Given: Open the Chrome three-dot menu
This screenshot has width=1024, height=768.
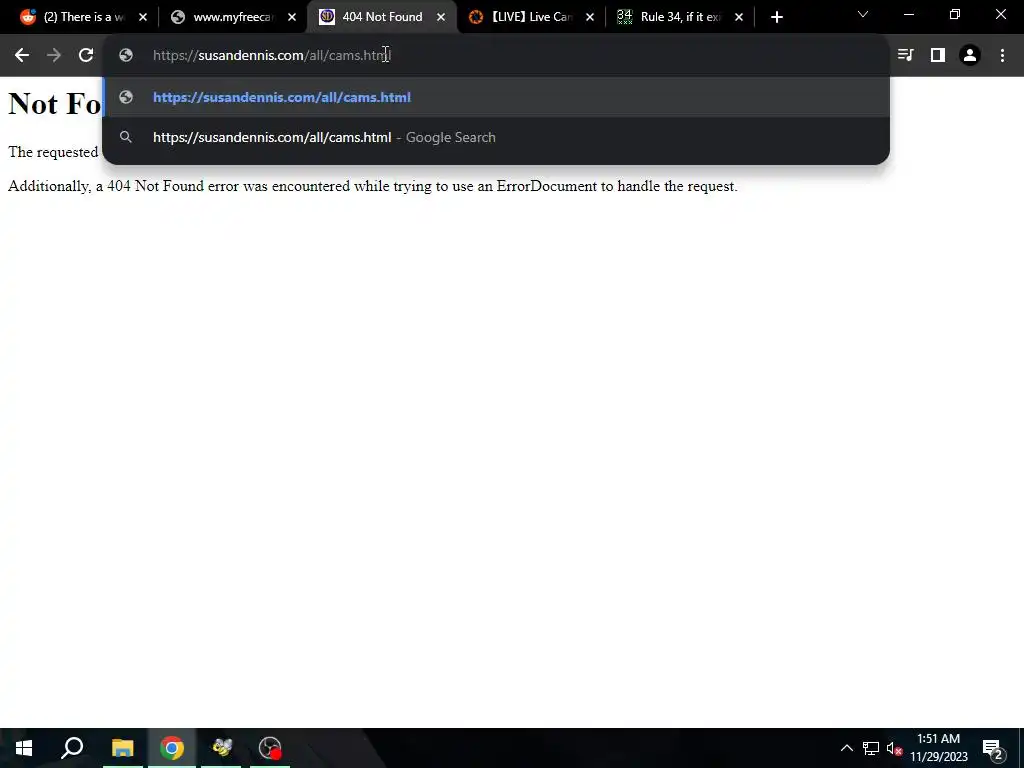Looking at the screenshot, I should tap(1002, 56).
